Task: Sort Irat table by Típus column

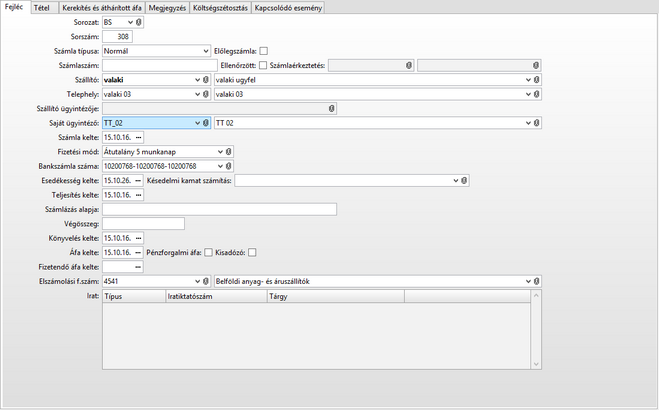Action: pyautogui.click(x=134, y=296)
